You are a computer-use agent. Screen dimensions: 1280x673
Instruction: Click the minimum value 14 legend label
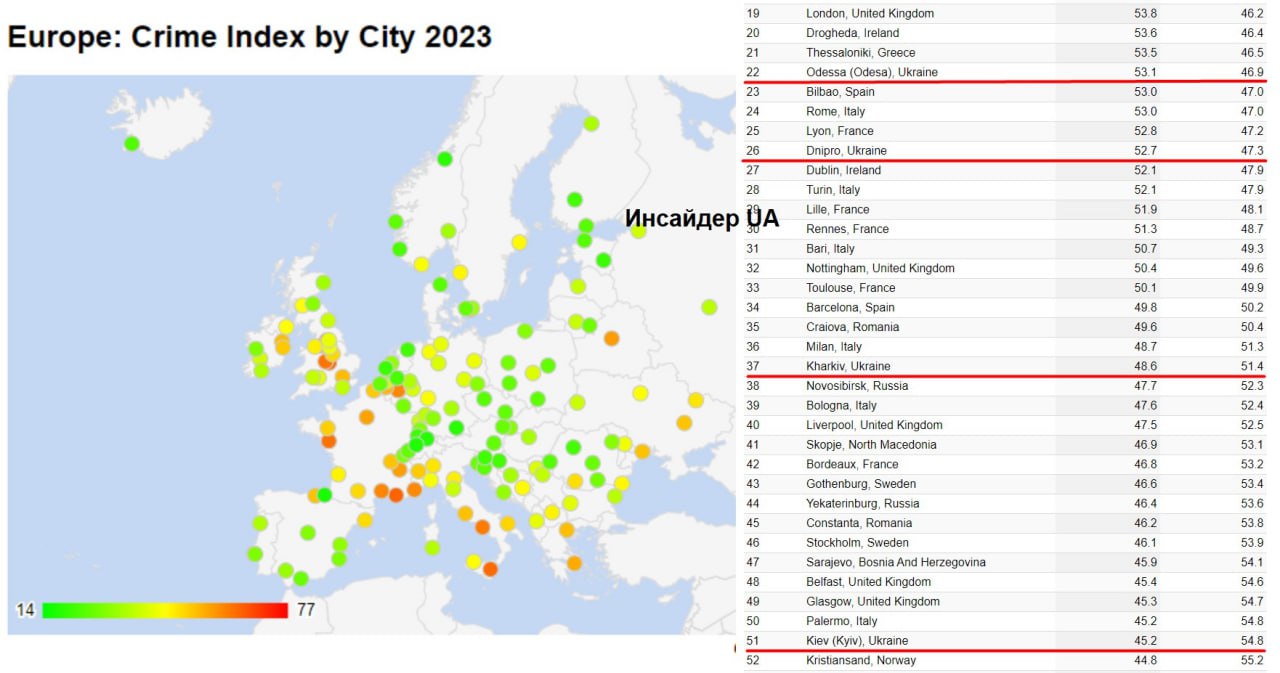25,610
